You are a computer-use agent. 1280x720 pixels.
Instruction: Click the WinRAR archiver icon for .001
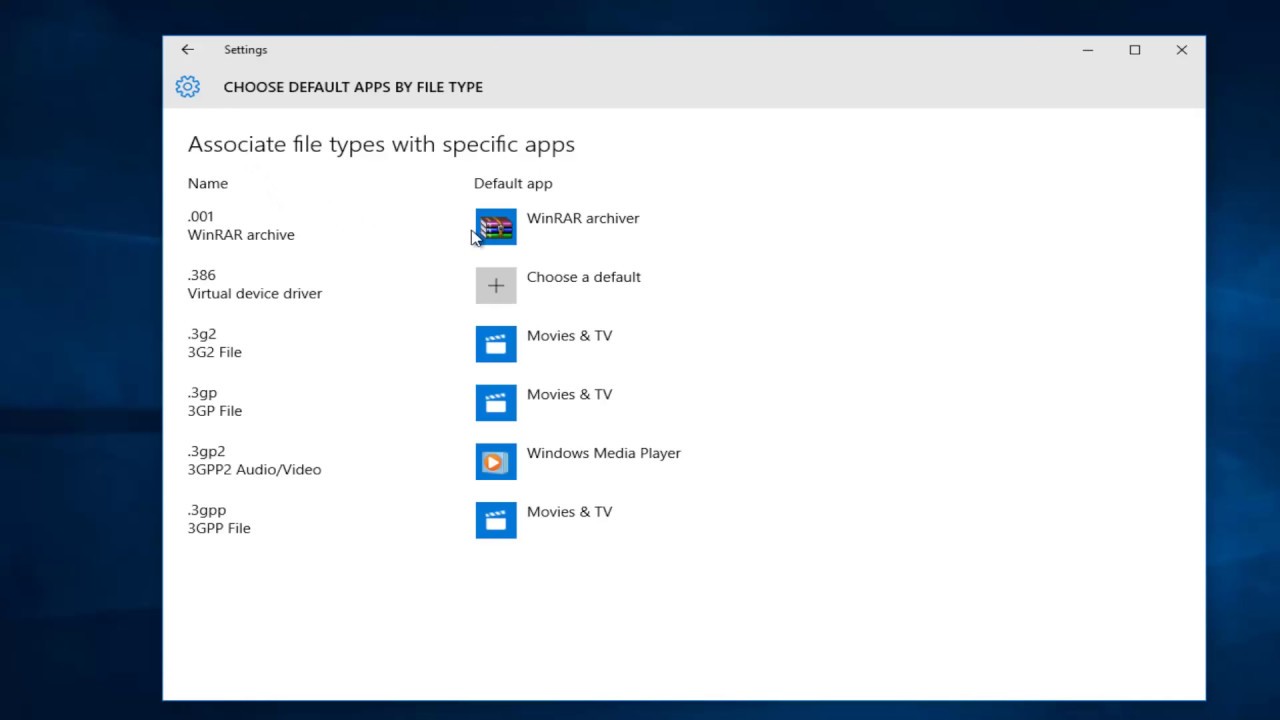point(496,227)
